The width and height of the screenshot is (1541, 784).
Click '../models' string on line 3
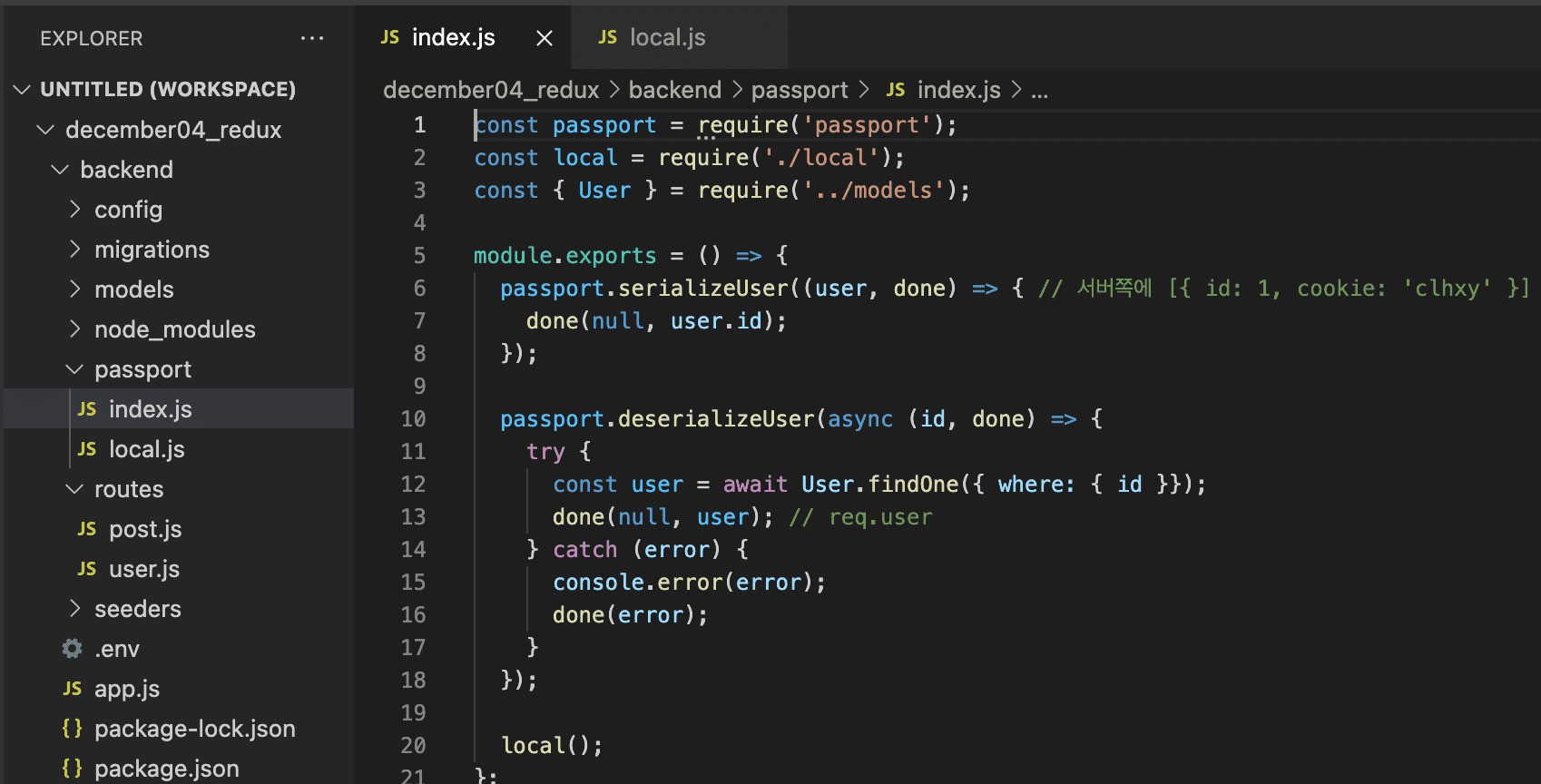click(874, 191)
